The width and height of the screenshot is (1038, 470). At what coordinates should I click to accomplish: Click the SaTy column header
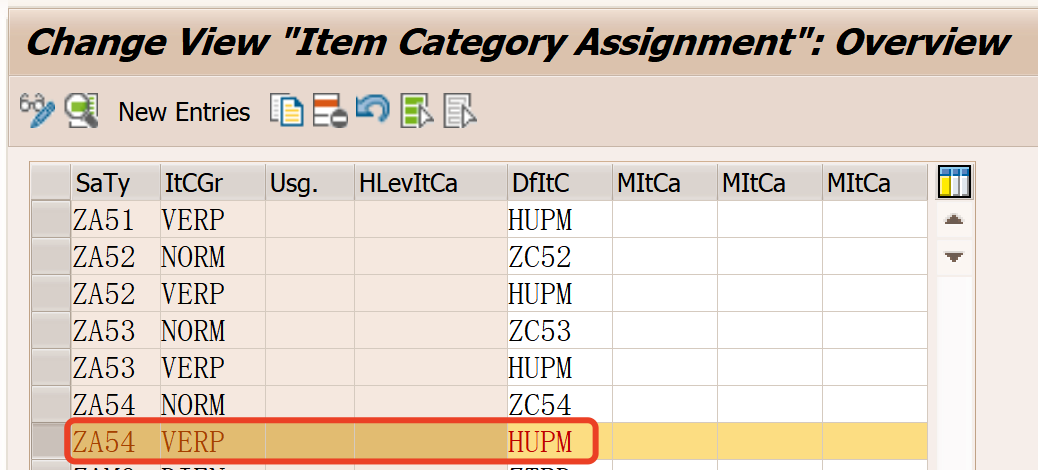pos(115,183)
